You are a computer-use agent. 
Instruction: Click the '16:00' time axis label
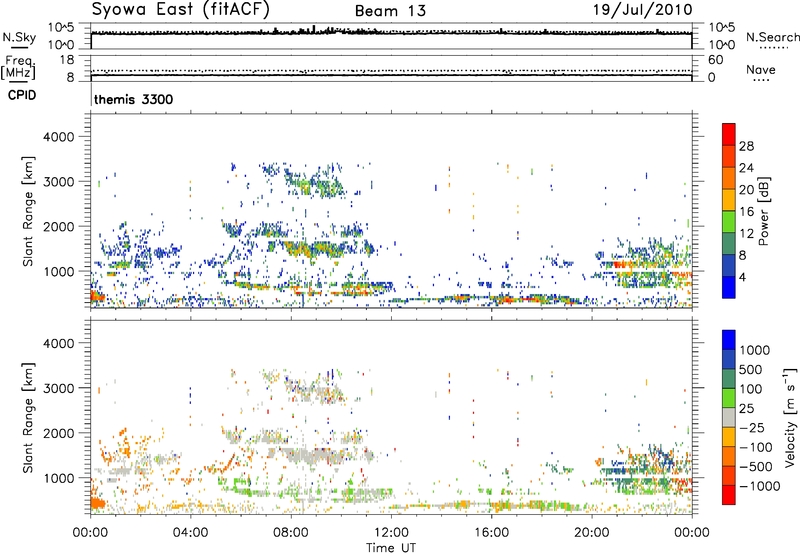pyautogui.click(x=491, y=533)
